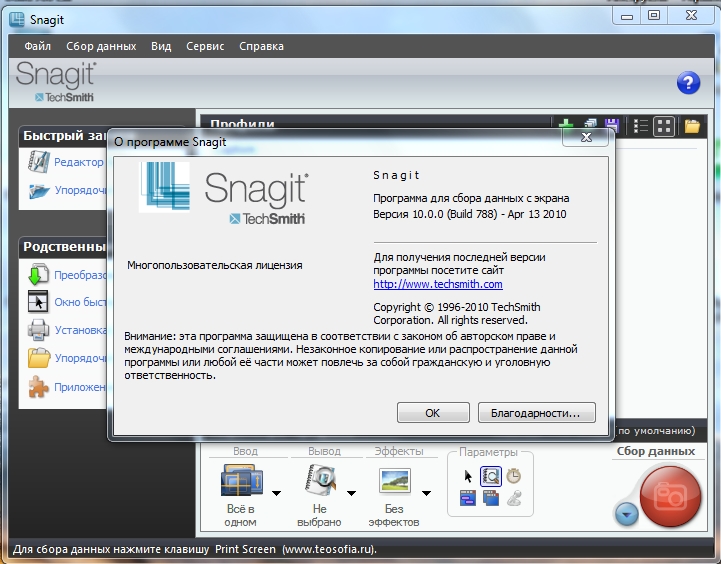721x564 pixels.
Task: Open the http://www.techsmith.com link
Action: (438, 284)
